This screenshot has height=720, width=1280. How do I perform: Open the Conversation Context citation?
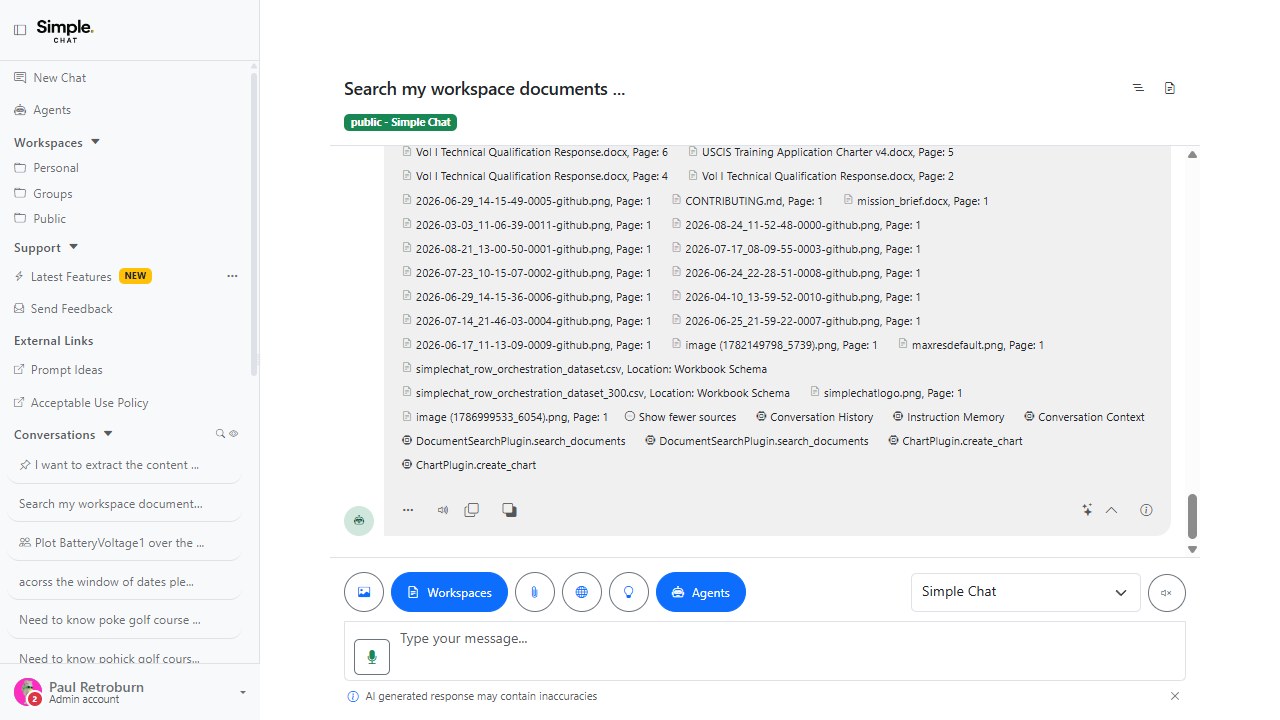[1084, 417]
